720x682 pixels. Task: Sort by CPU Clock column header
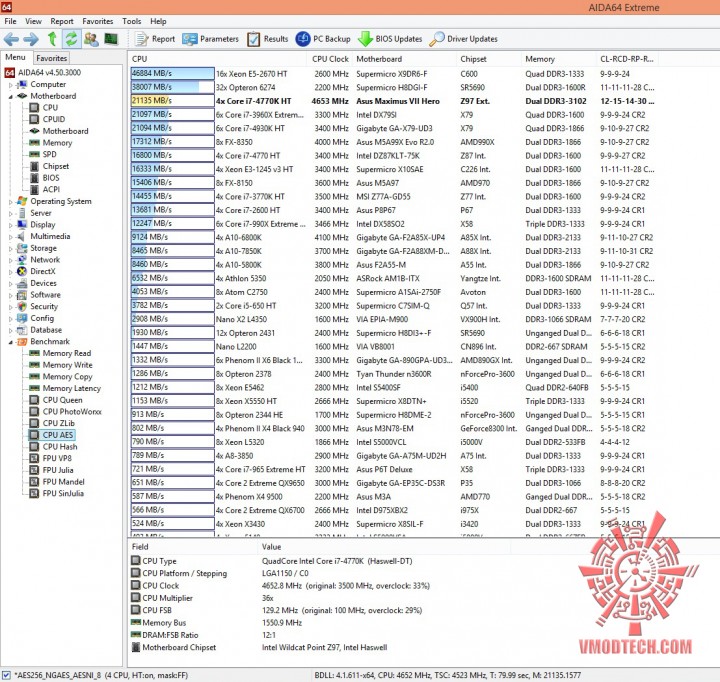pyautogui.click(x=330, y=59)
